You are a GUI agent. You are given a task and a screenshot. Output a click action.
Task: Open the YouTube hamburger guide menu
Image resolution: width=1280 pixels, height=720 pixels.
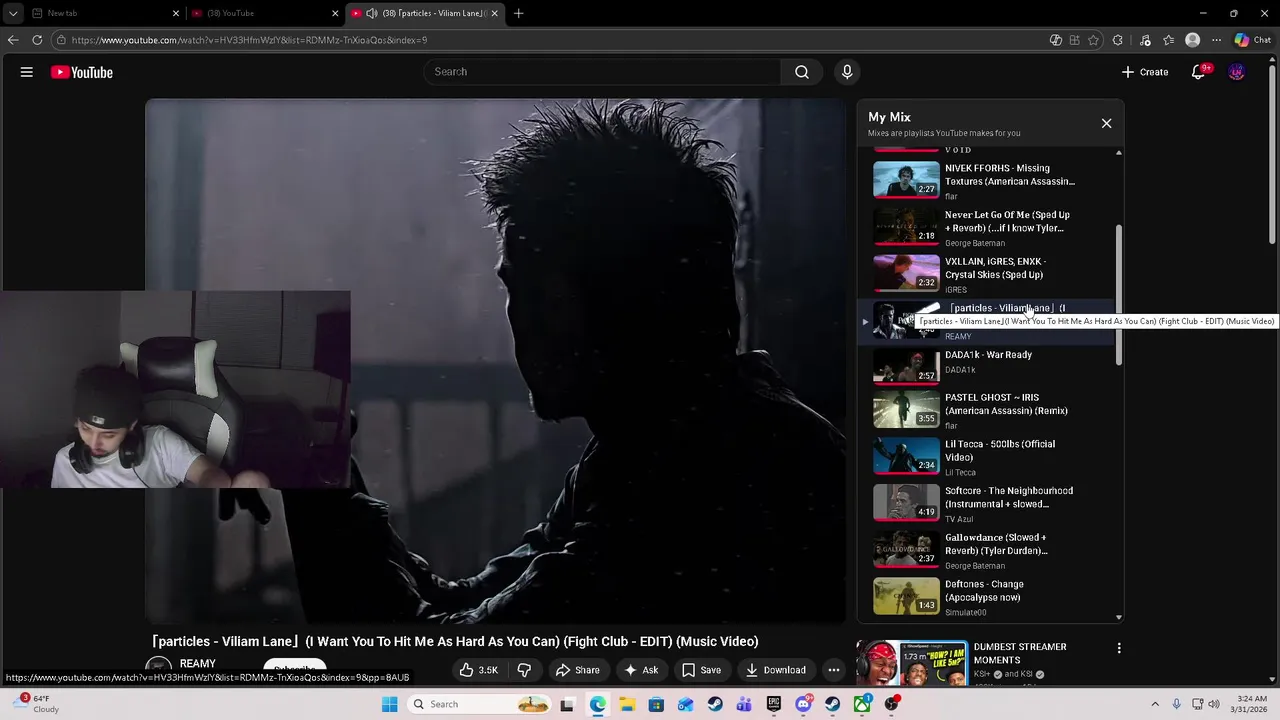[x=27, y=72]
